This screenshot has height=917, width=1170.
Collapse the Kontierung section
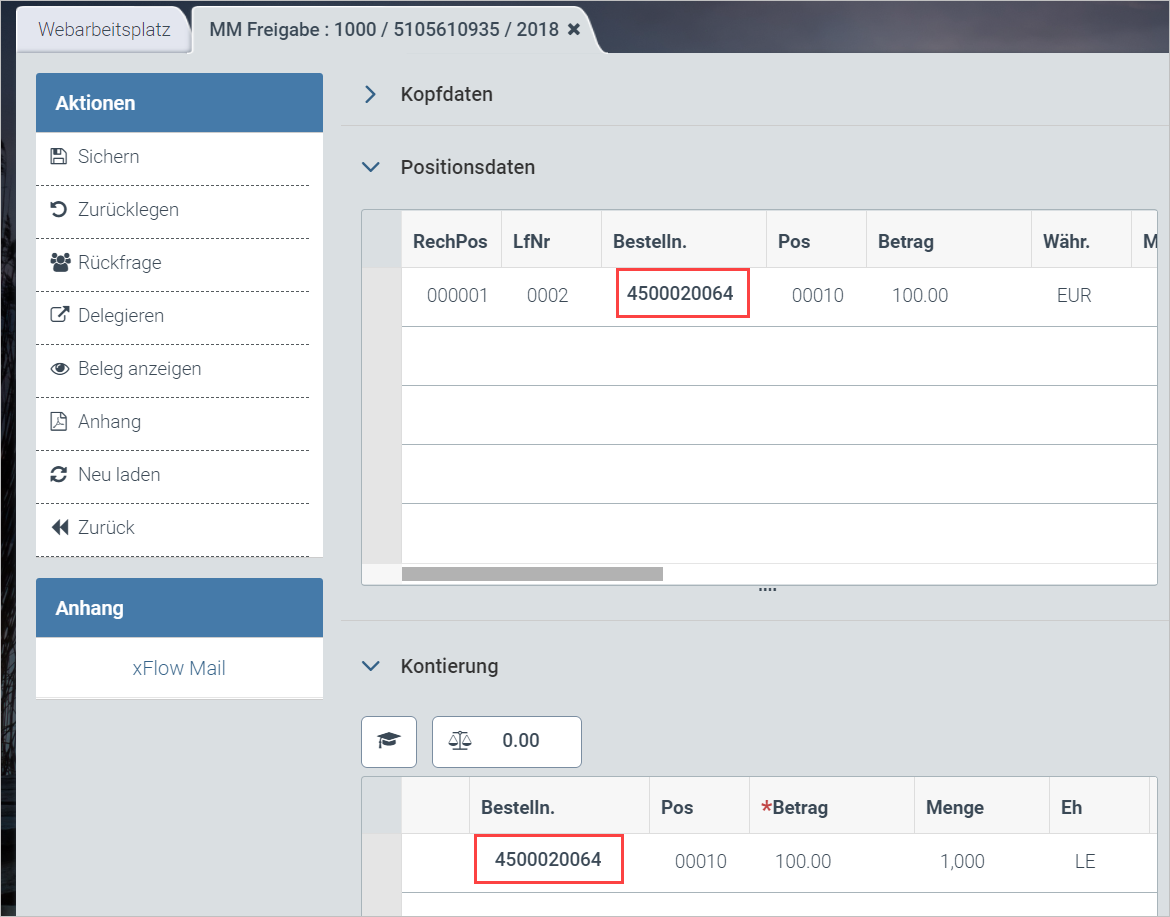pos(371,666)
